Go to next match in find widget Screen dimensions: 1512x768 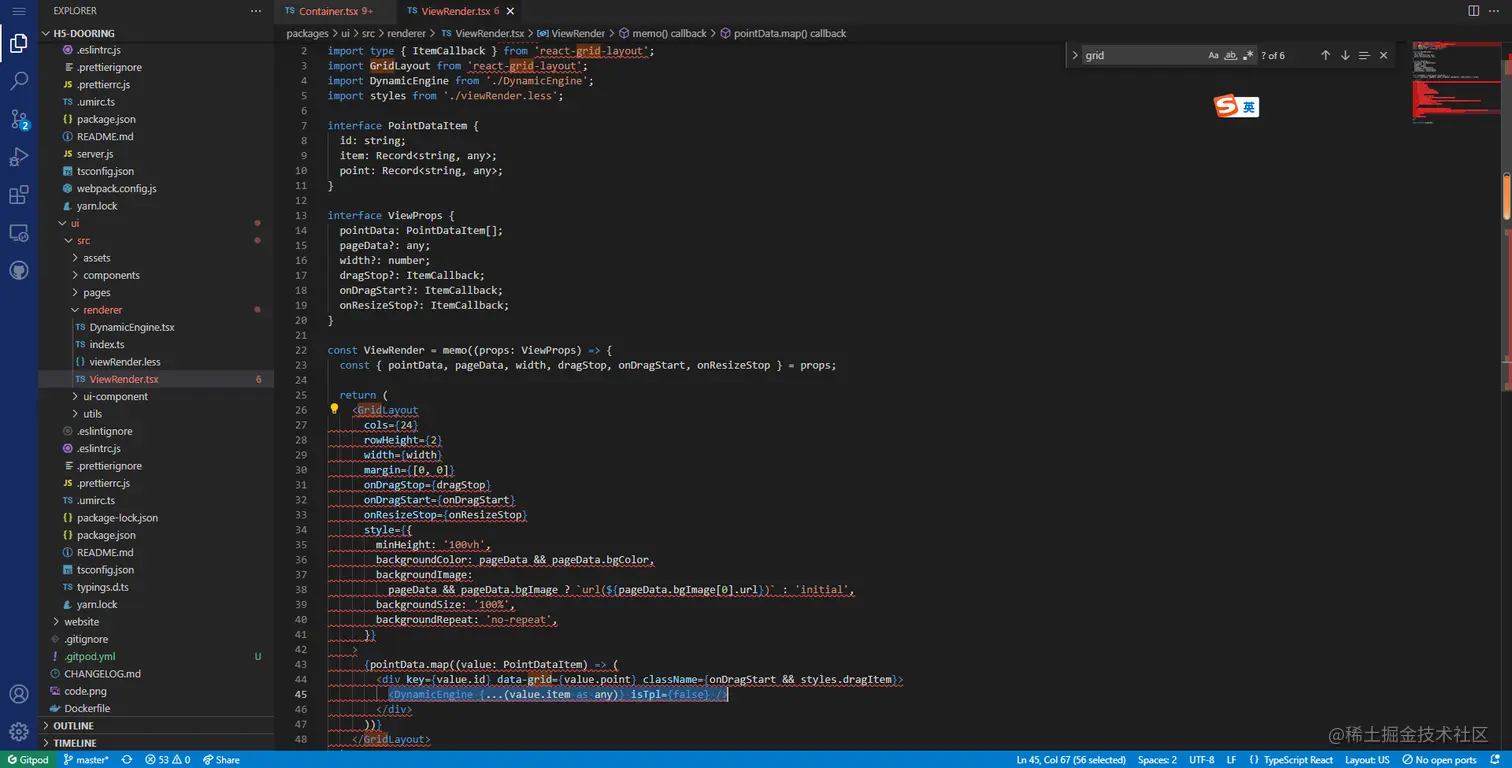[x=1345, y=56]
